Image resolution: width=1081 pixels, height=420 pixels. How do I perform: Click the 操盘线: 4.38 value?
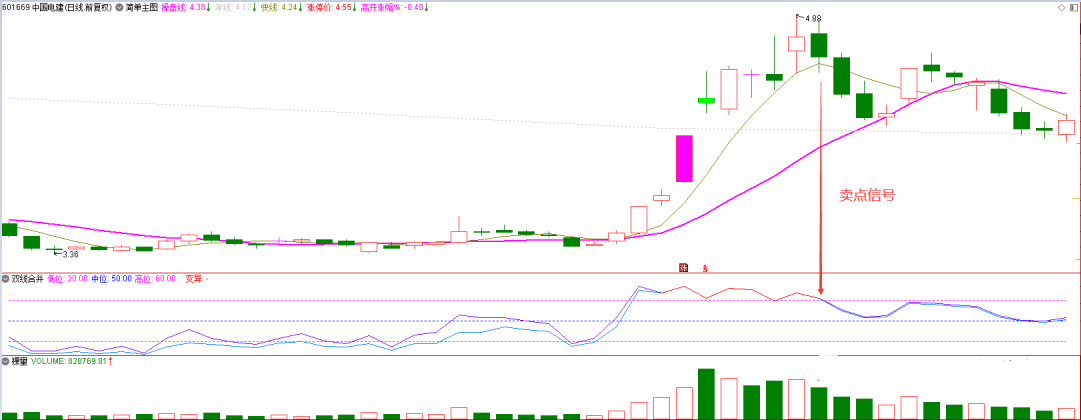point(185,8)
